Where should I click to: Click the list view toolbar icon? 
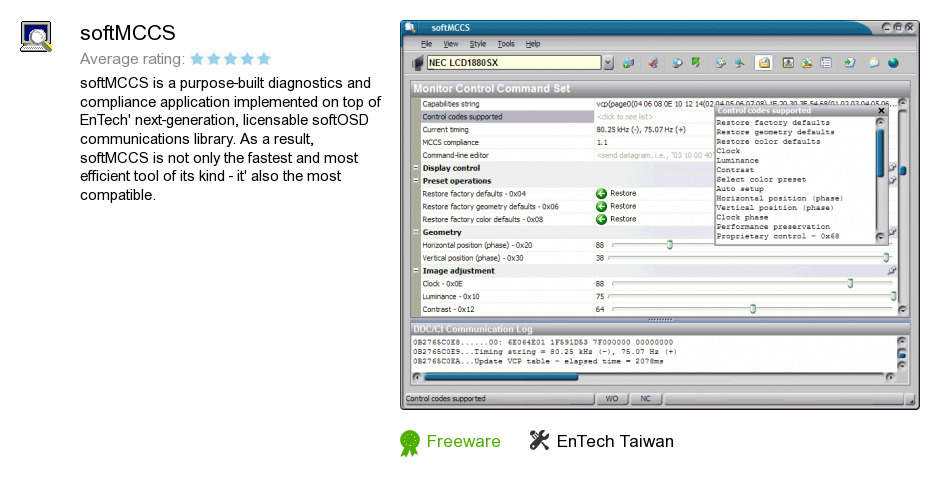[826, 62]
